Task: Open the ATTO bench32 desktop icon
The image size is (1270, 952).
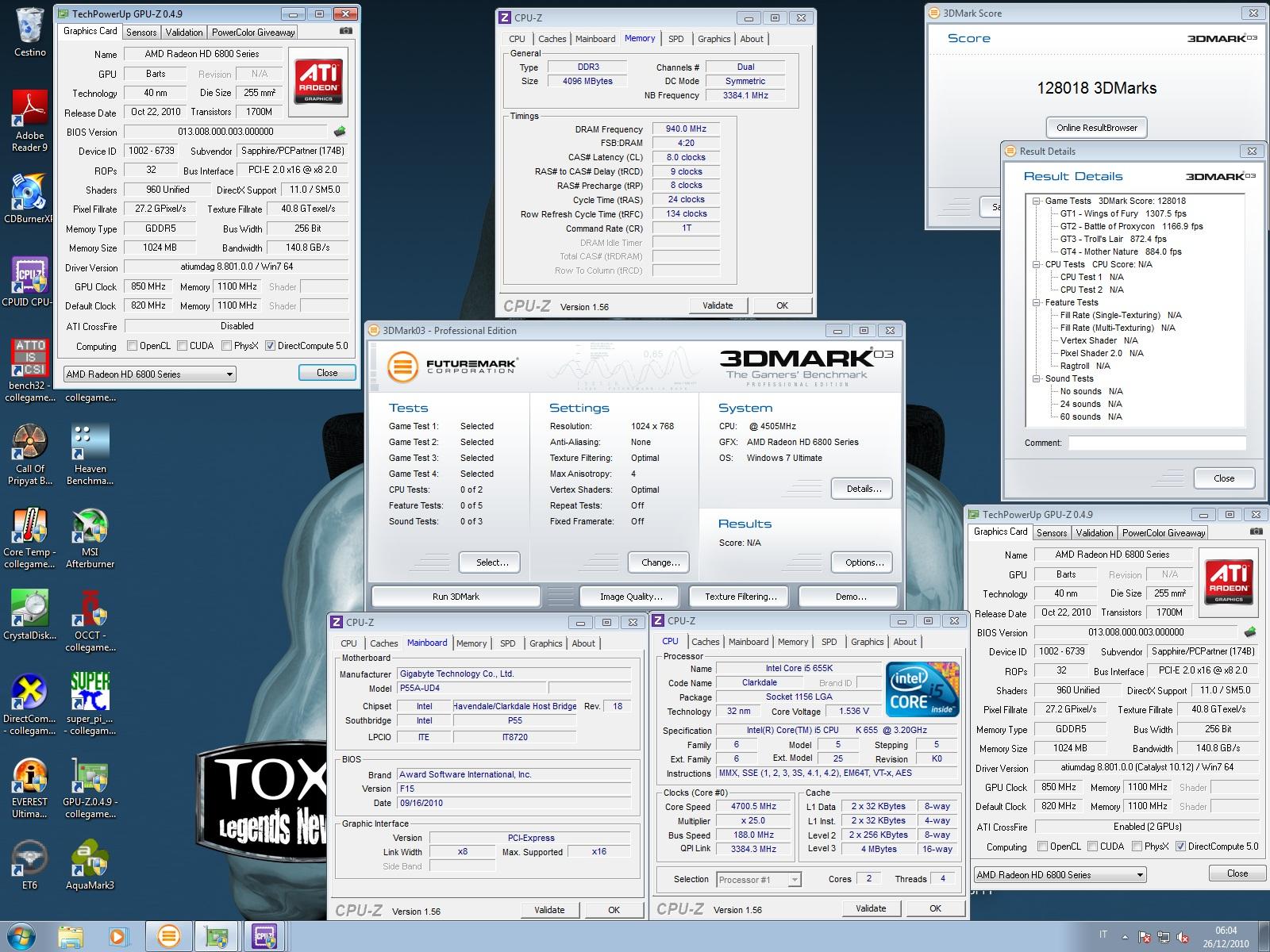Action: pos(29,370)
